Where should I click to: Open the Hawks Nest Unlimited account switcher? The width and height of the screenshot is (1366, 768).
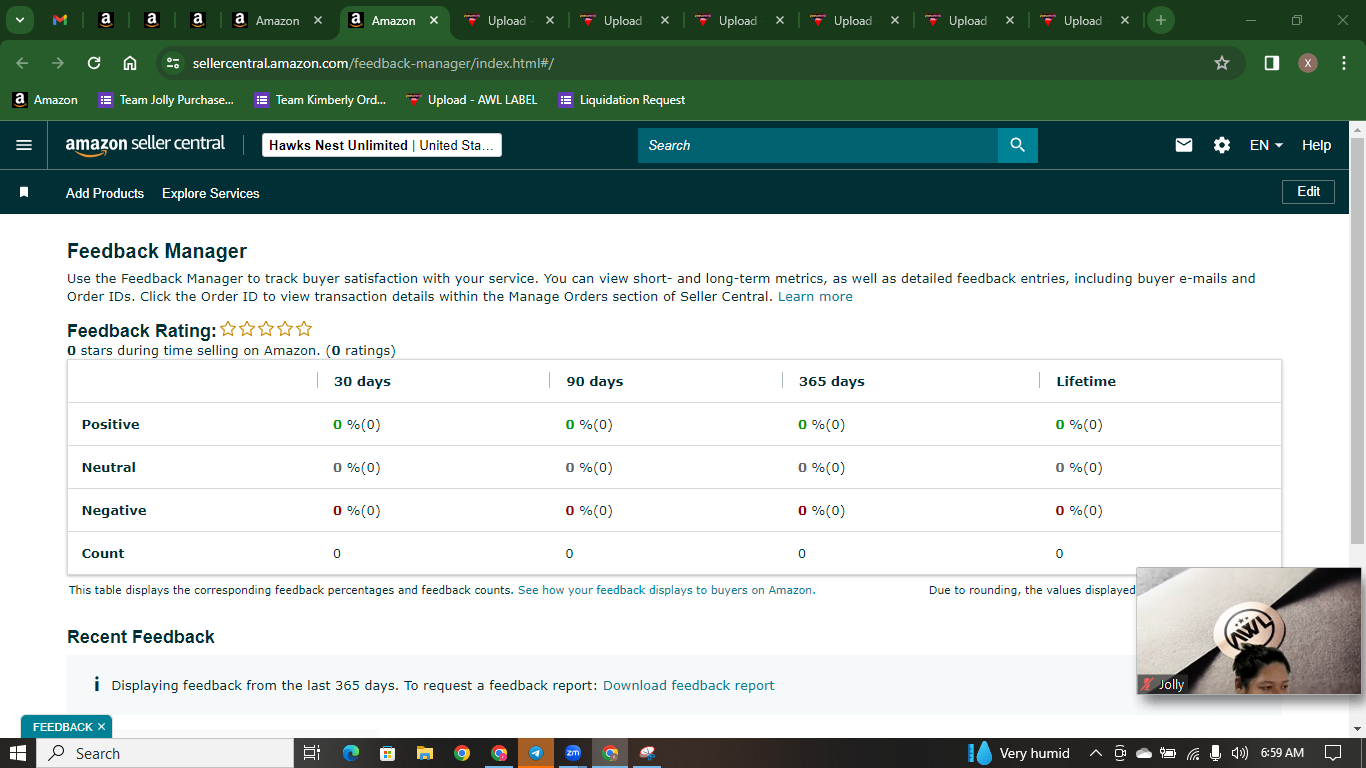382,145
